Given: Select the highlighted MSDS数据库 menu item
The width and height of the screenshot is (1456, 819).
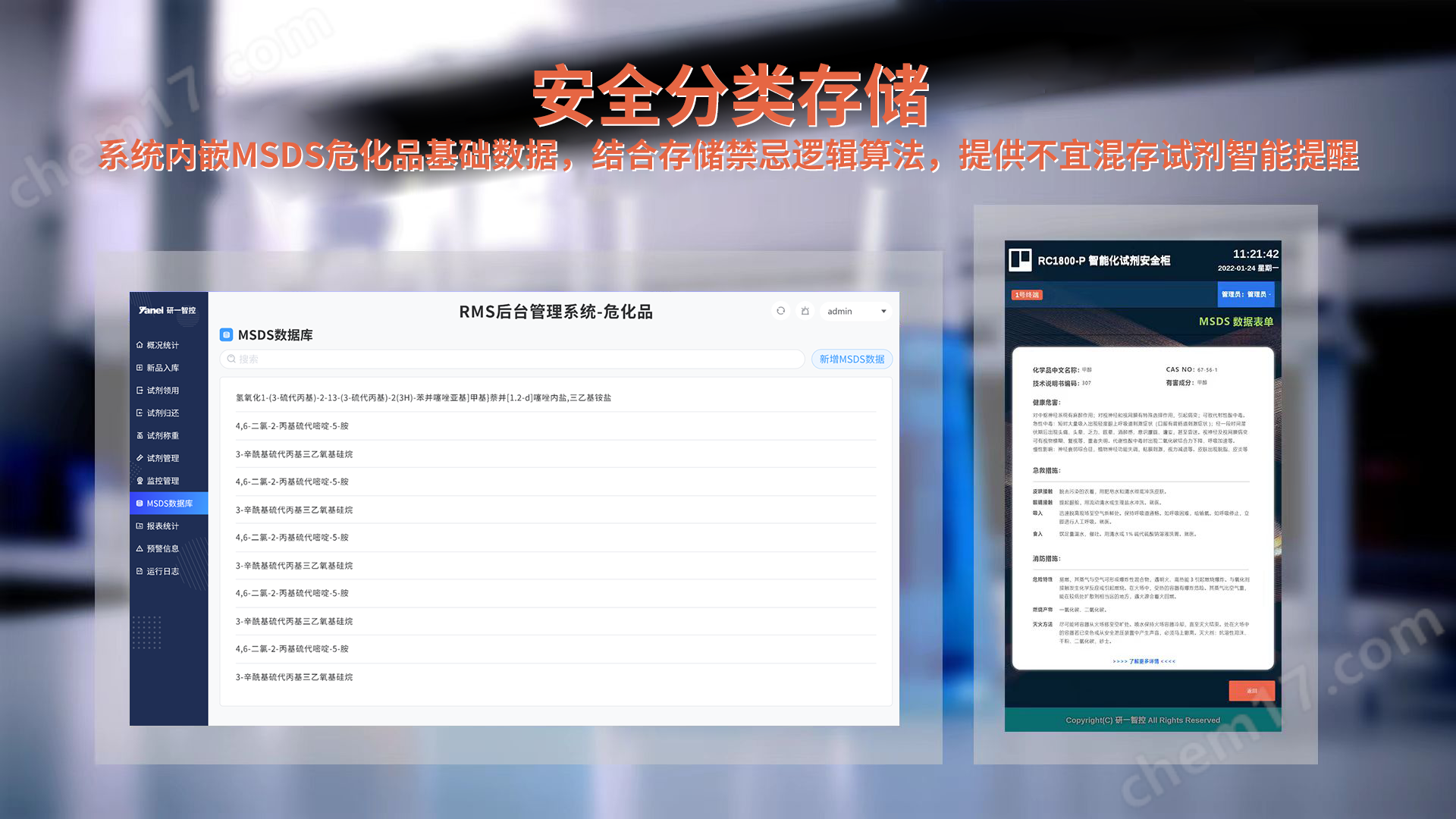Looking at the screenshot, I should [x=168, y=504].
